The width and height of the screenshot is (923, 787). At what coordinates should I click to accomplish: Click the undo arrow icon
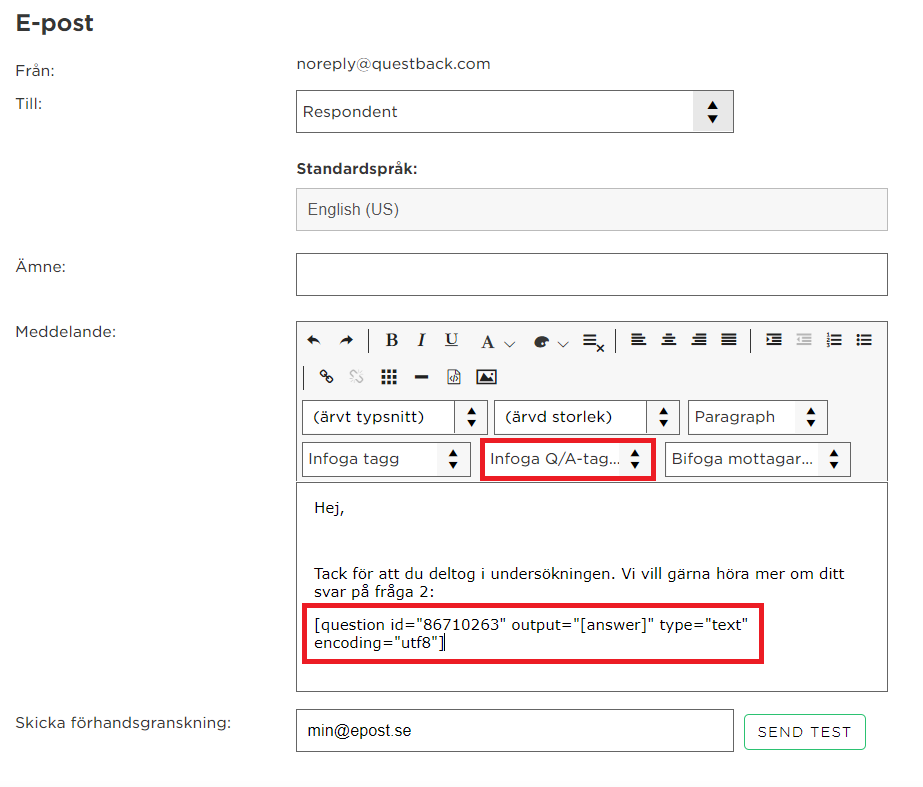(314, 340)
